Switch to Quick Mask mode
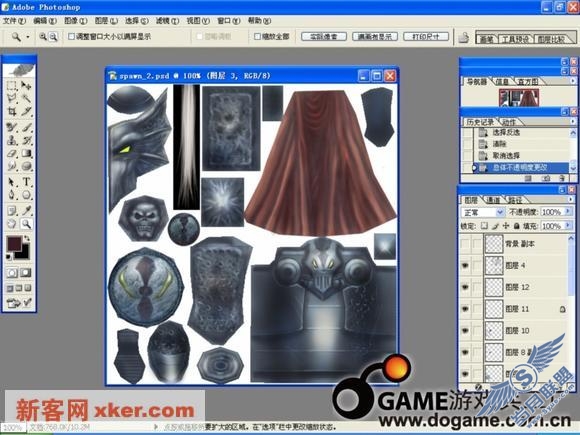The image size is (580, 435). pos(26,273)
